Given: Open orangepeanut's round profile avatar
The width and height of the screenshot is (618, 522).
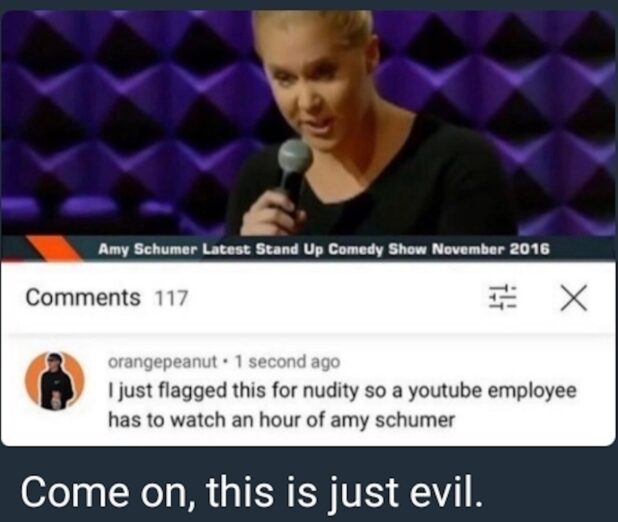Looking at the screenshot, I should click(x=55, y=381).
